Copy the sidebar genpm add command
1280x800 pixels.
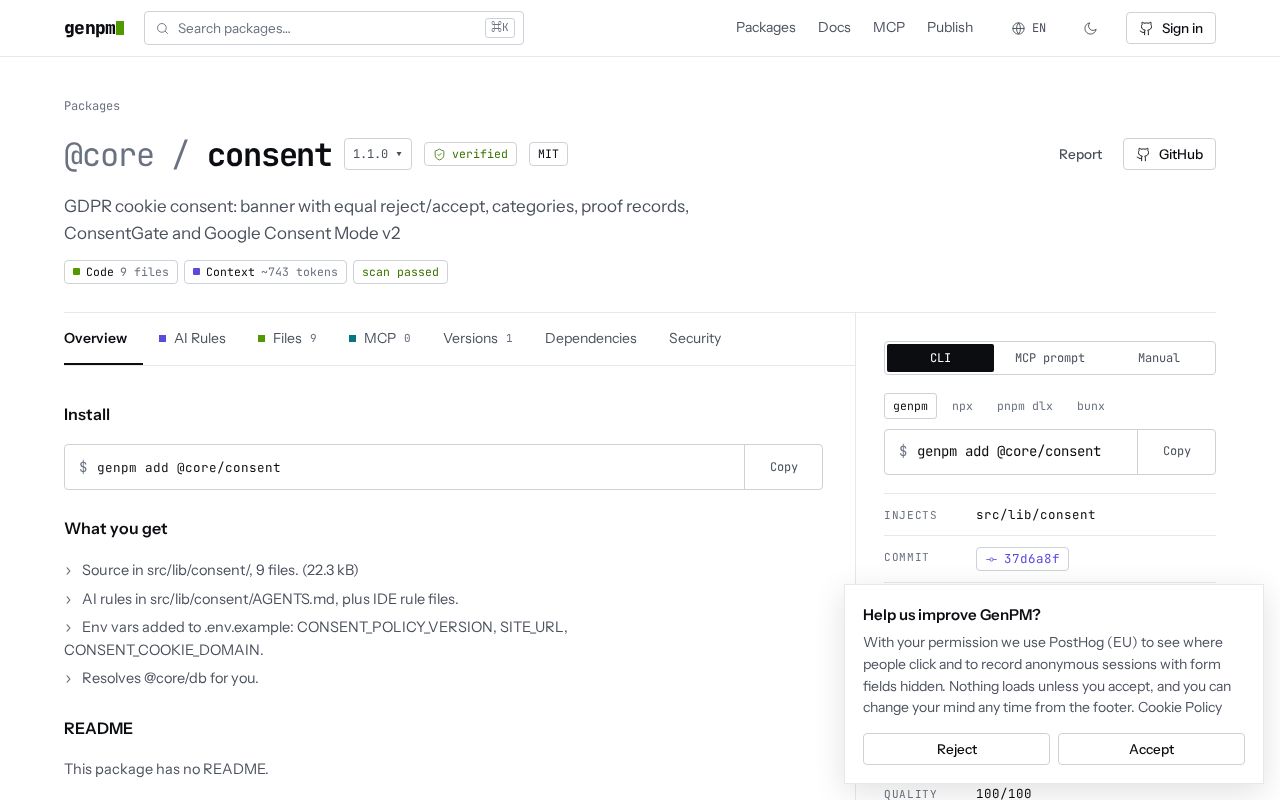(1177, 452)
